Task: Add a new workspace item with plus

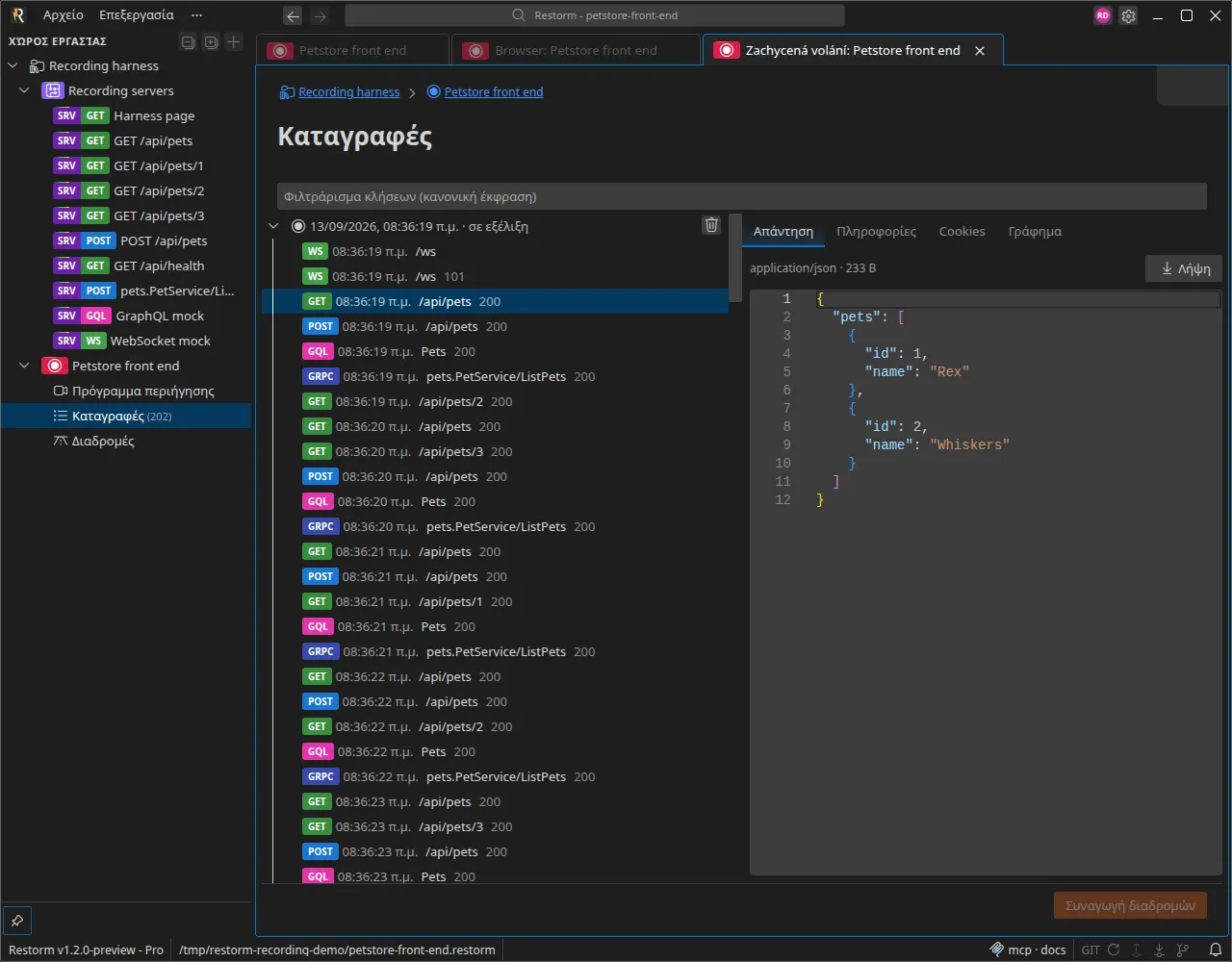Action: (234, 41)
